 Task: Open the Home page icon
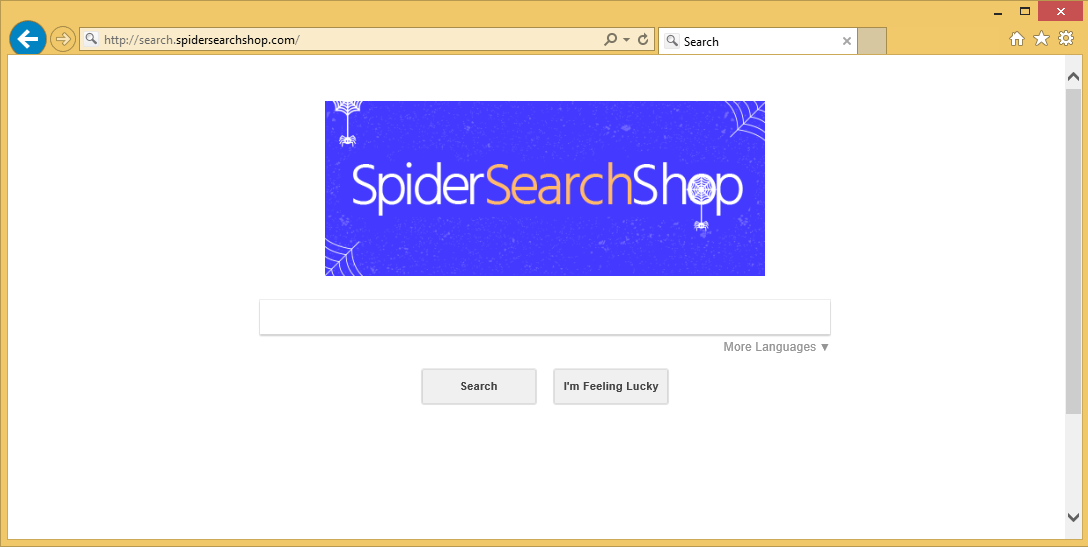pos(1017,40)
